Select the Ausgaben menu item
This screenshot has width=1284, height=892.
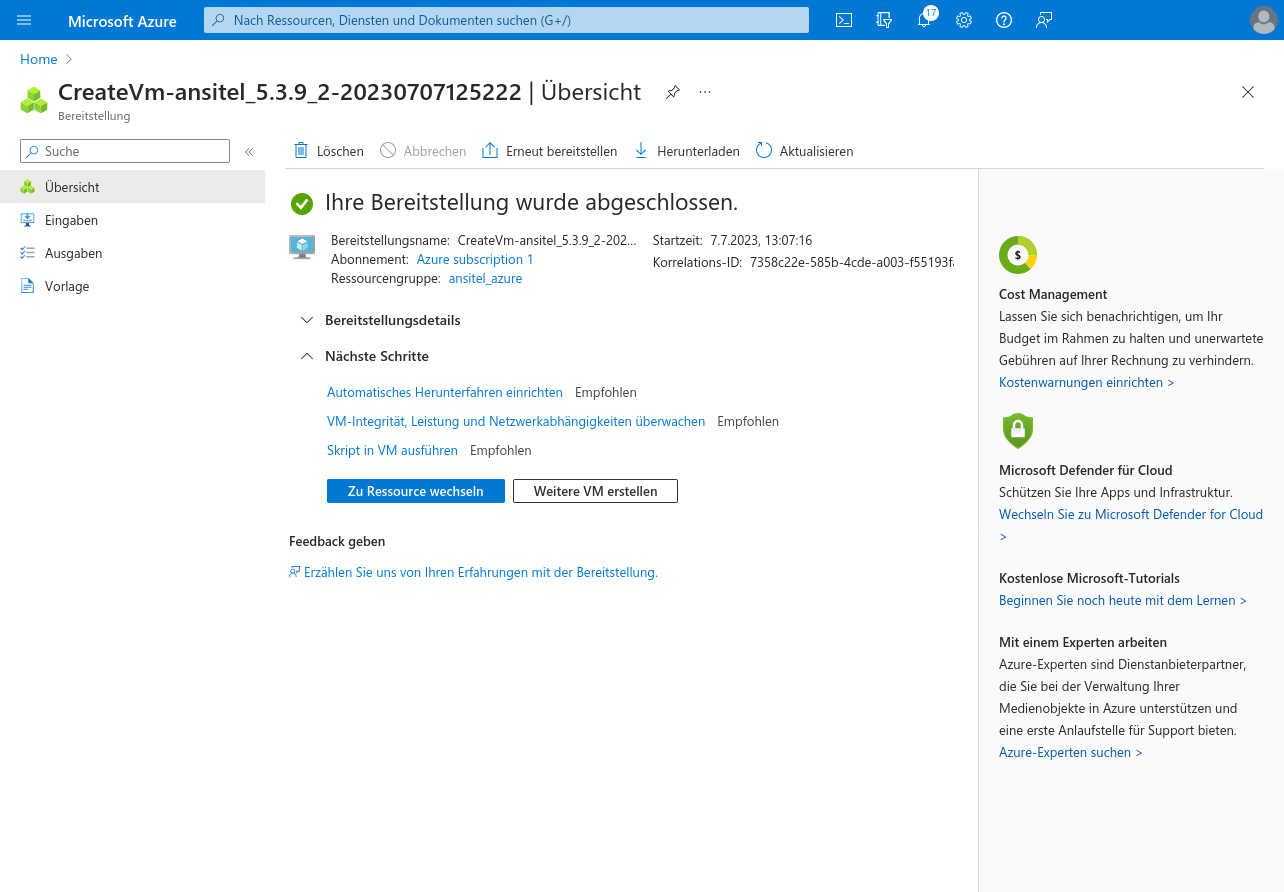[73, 253]
